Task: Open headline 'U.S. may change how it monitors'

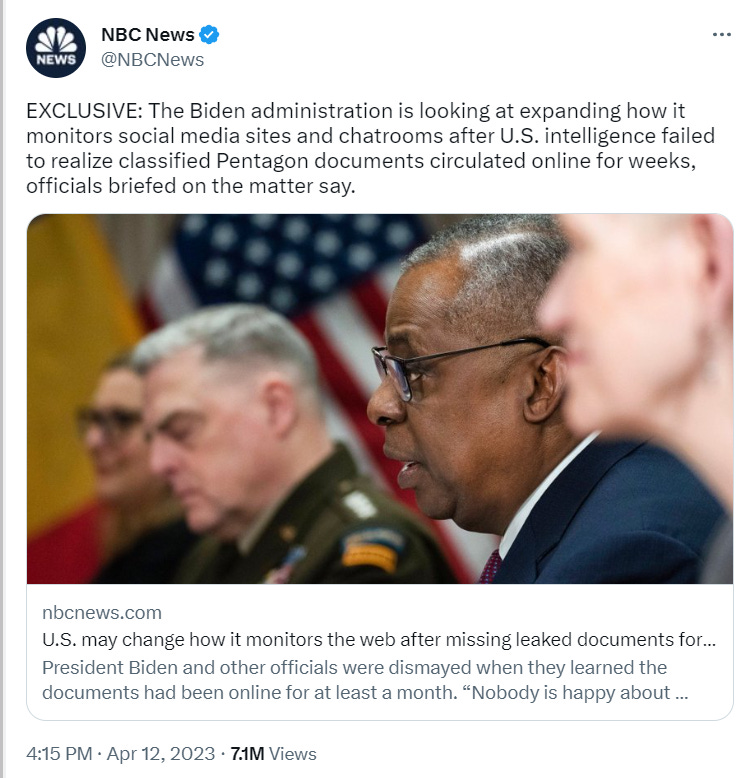Action: coord(379,639)
